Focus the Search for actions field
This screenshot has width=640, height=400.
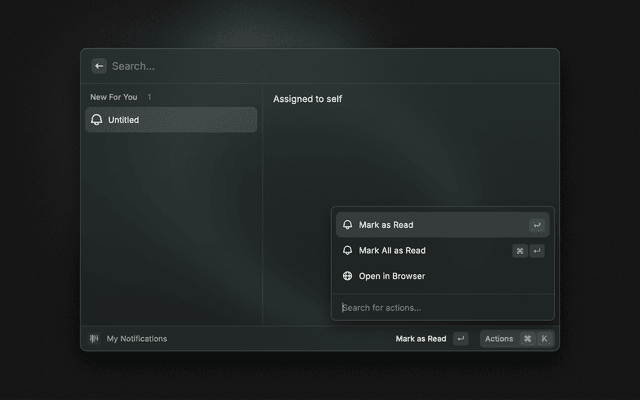coord(440,307)
